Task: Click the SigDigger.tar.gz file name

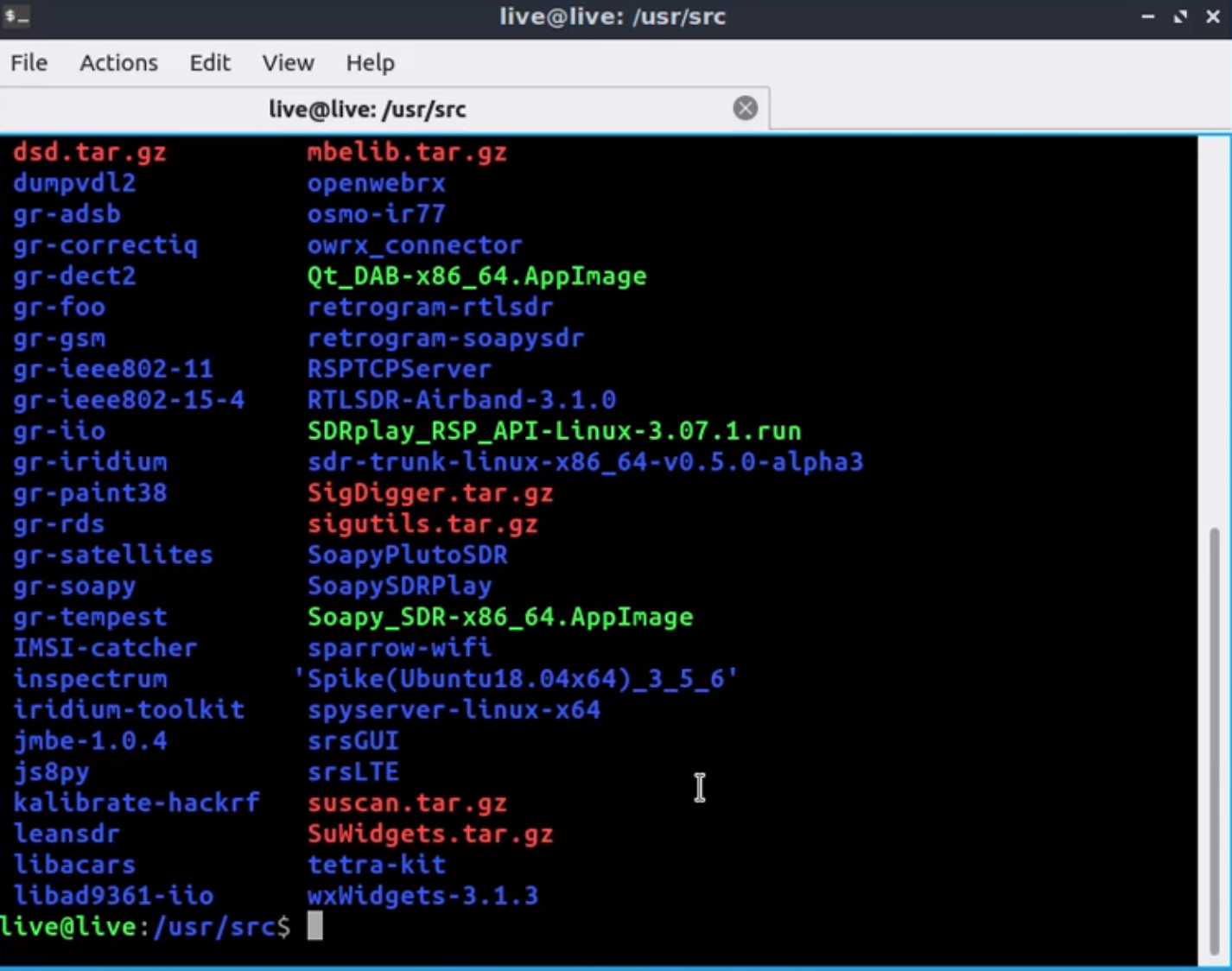Action: [430, 493]
